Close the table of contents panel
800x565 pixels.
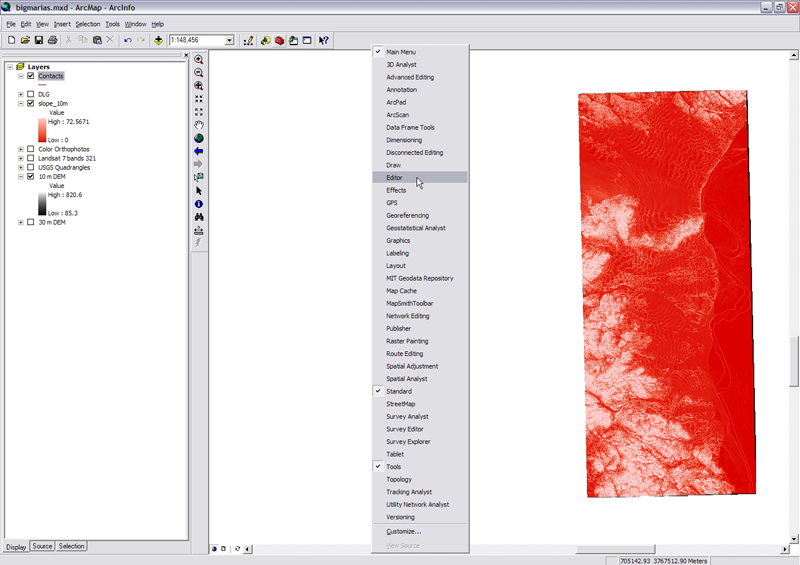(x=186, y=55)
